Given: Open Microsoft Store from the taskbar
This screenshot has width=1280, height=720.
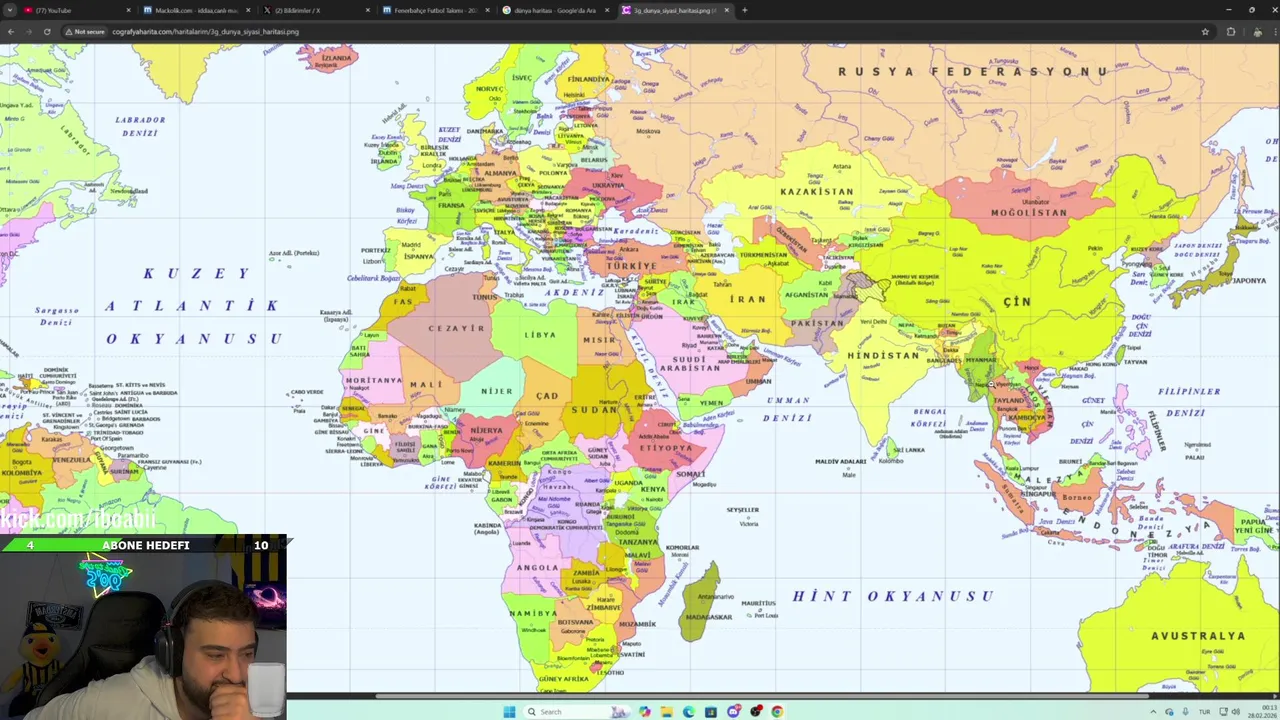Looking at the screenshot, I should pos(711,712).
